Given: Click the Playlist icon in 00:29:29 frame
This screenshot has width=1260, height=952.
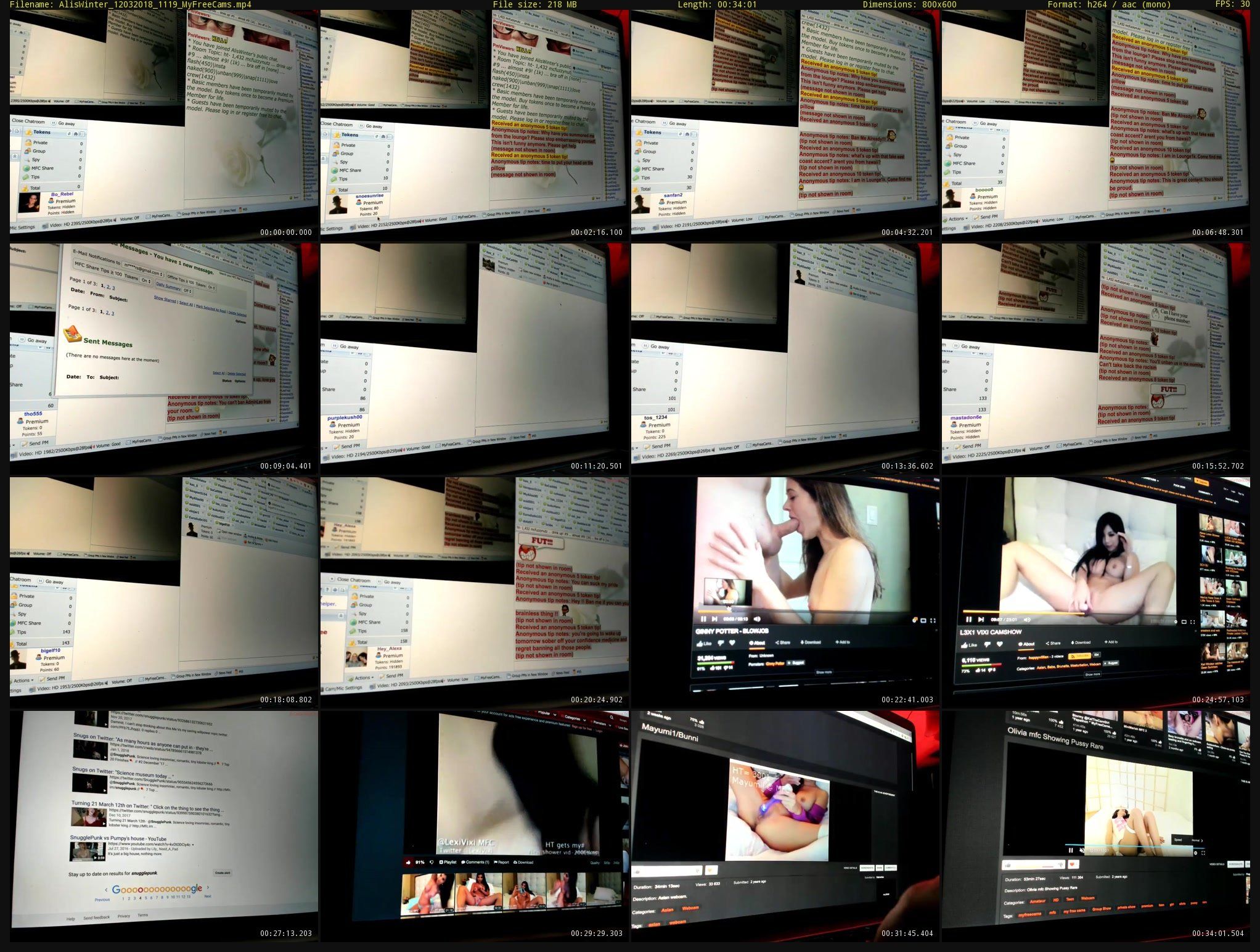Looking at the screenshot, I should click(442, 862).
